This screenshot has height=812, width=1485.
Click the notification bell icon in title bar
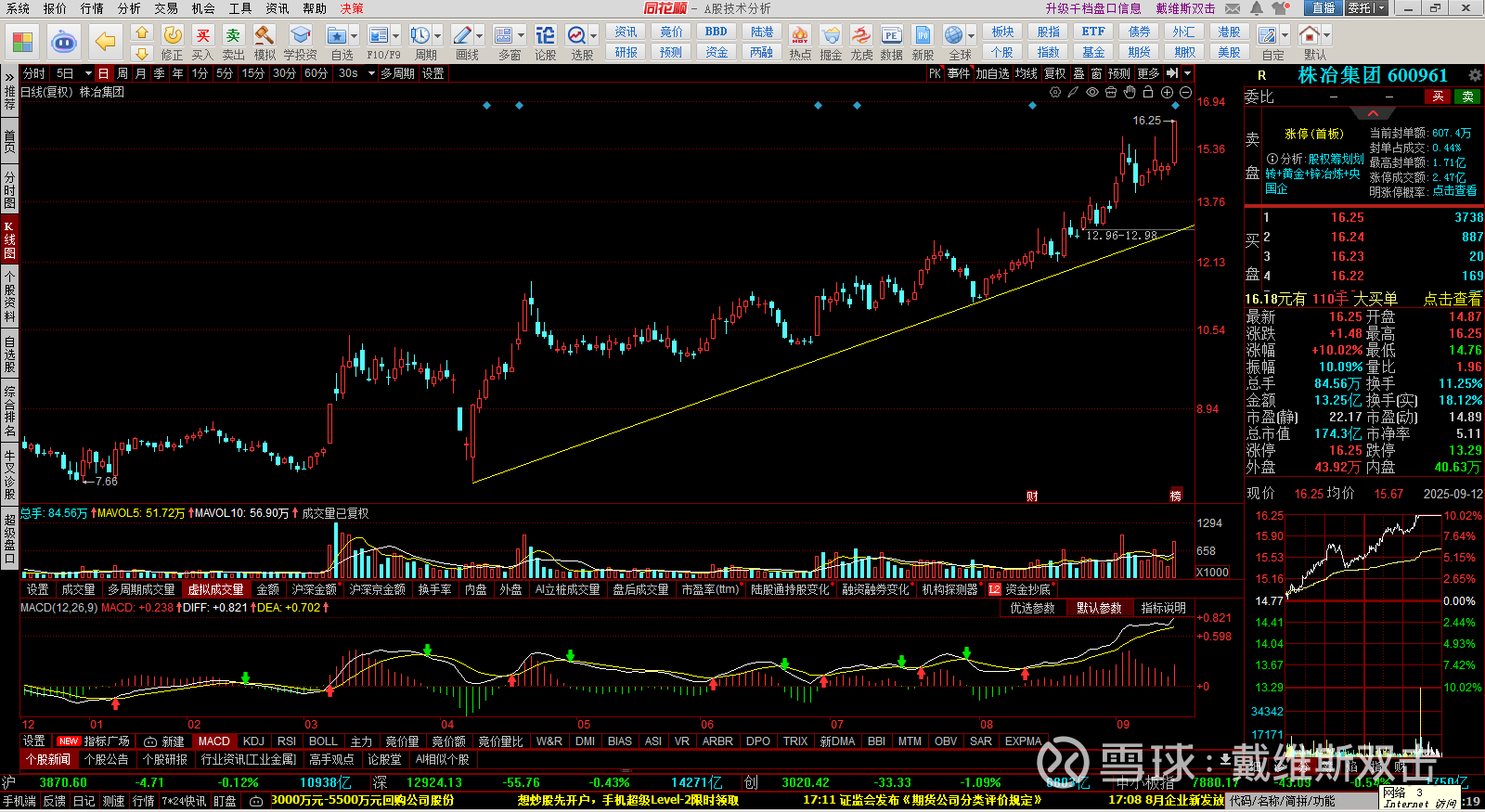1256,8
